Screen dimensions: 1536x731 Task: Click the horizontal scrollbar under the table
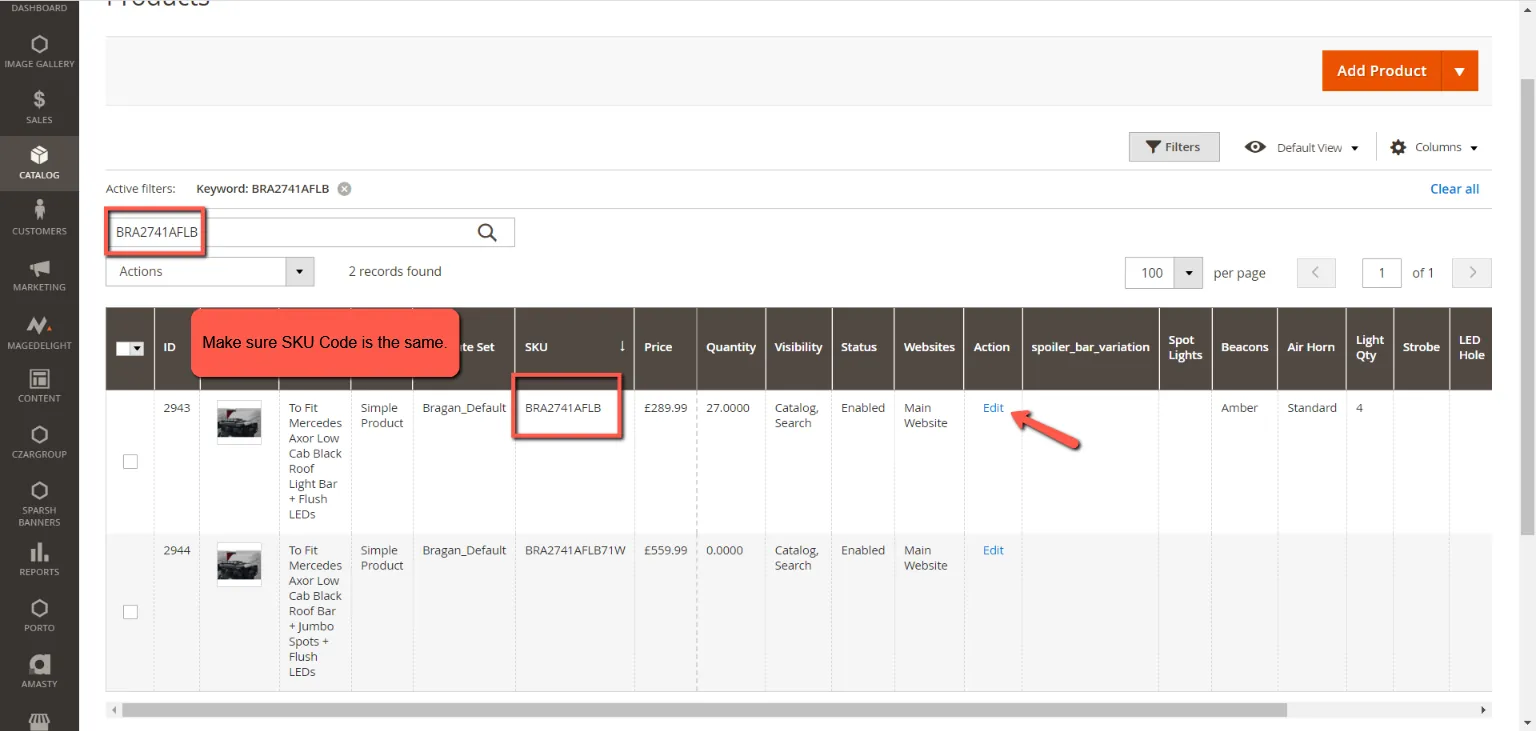click(x=704, y=710)
